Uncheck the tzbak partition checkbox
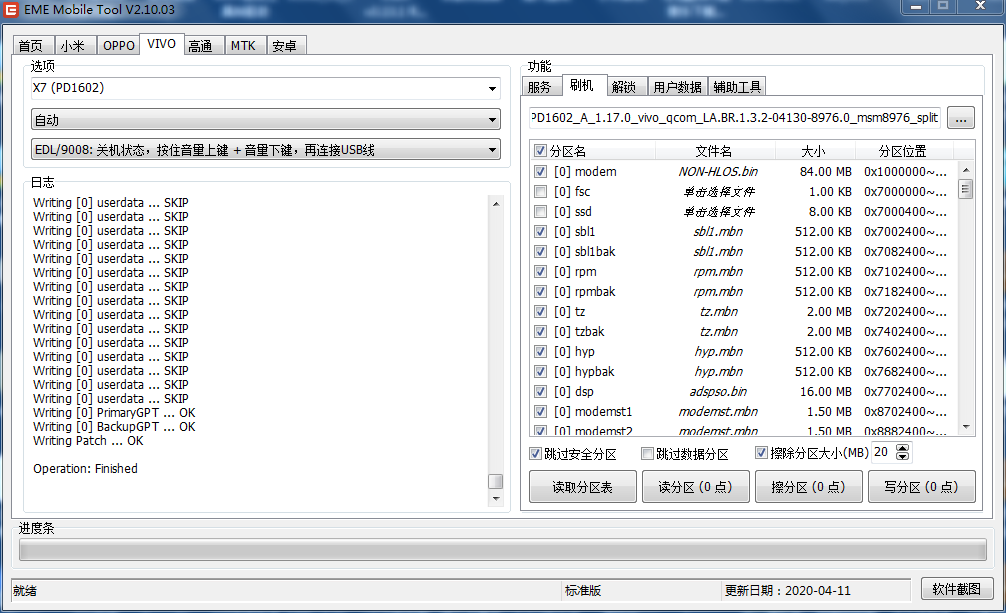Image resolution: width=1006 pixels, height=613 pixels. pyautogui.click(x=540, y=331)
